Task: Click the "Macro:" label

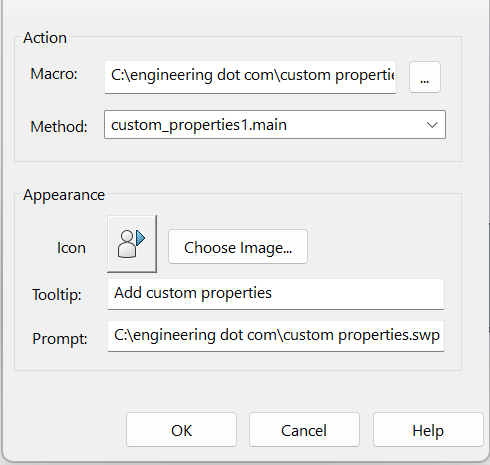Action: [x=54, y=74]
